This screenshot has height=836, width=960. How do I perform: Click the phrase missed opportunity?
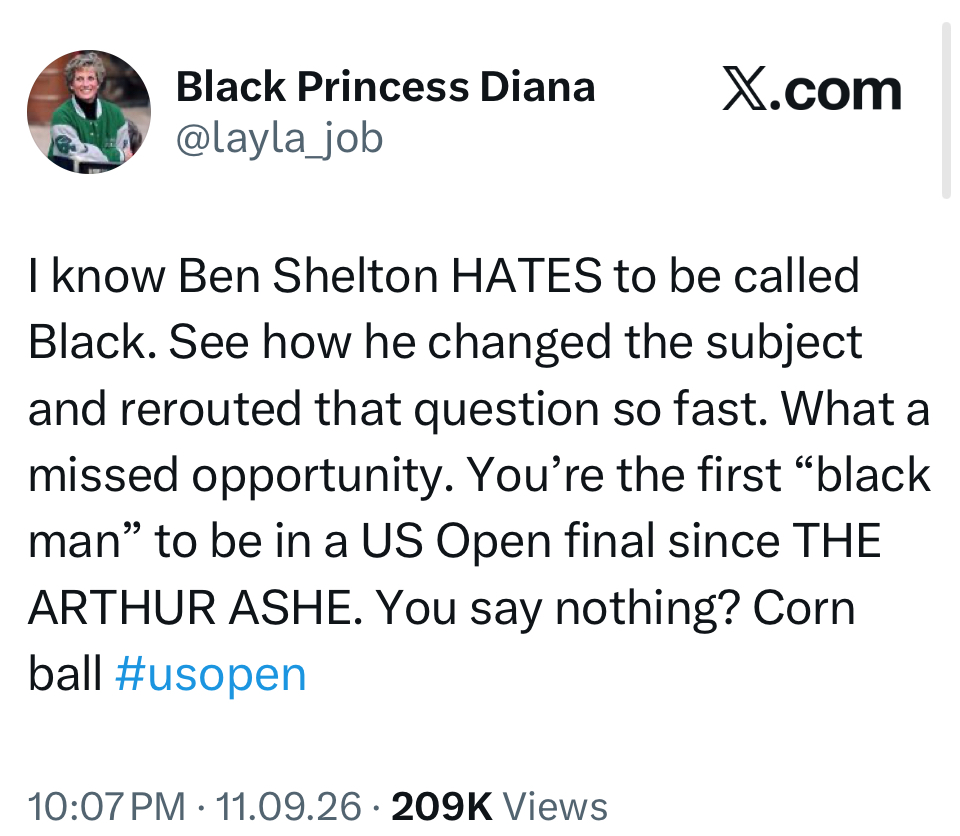(x=242, y=476)
